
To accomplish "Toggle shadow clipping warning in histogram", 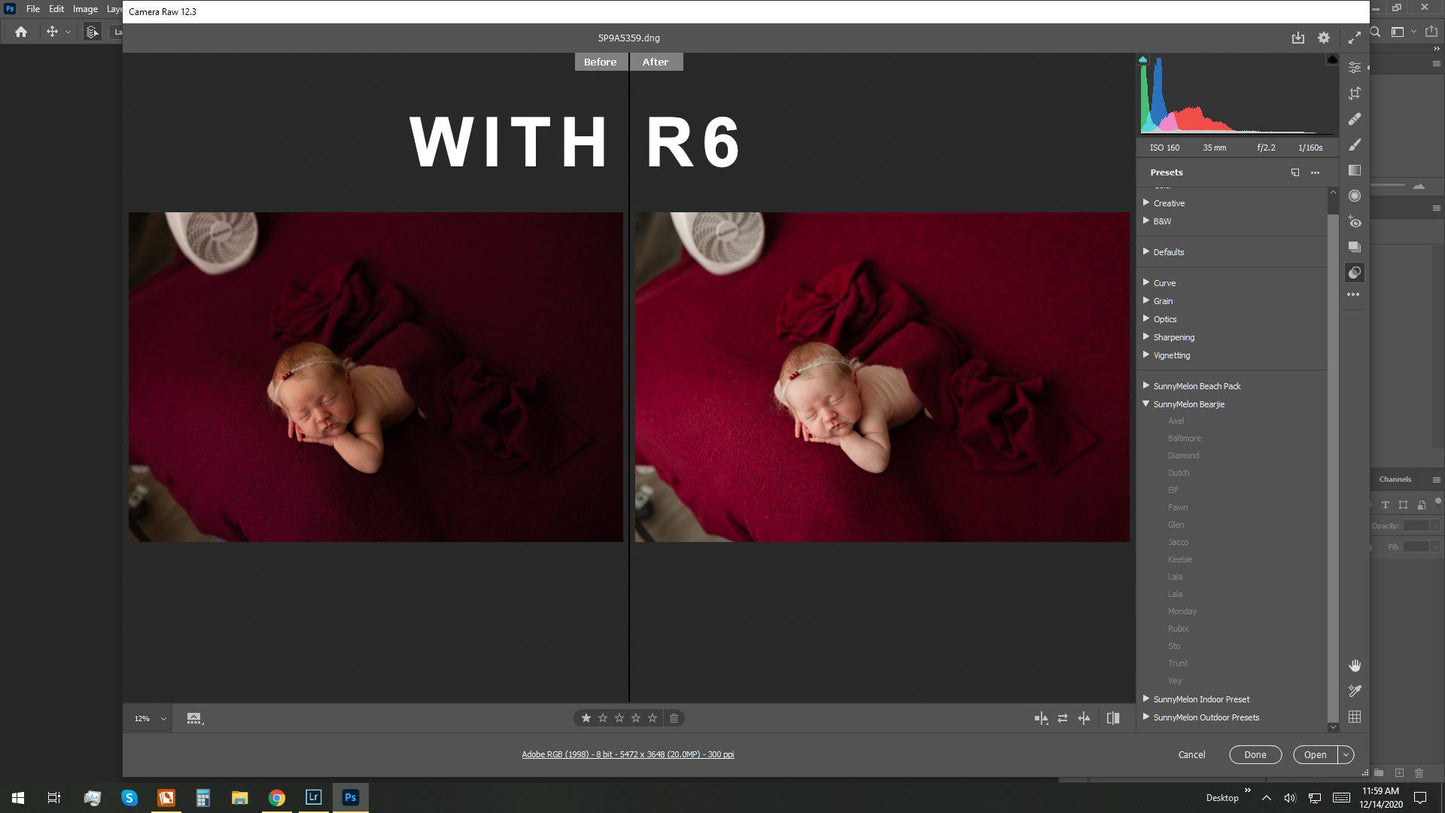I will [x=1143, y=60].
